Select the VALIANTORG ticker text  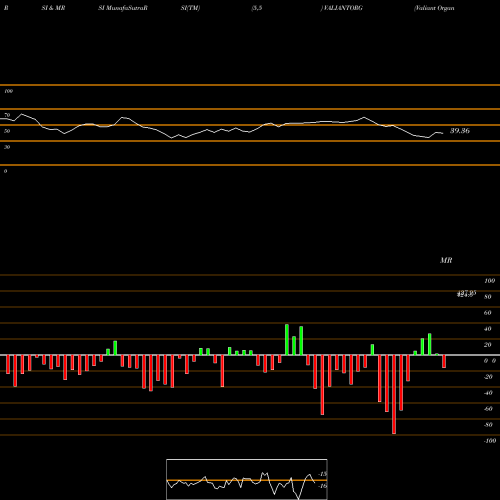(x=343, y=8)
